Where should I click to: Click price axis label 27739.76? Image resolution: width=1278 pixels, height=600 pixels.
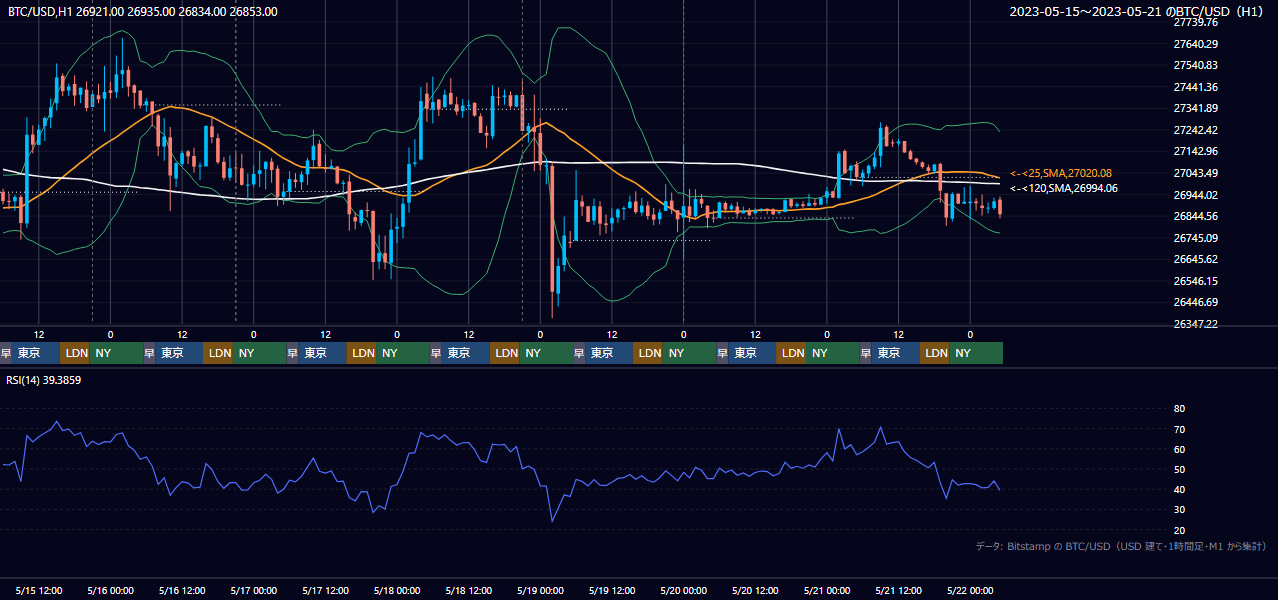click(x=1196, y=22)
